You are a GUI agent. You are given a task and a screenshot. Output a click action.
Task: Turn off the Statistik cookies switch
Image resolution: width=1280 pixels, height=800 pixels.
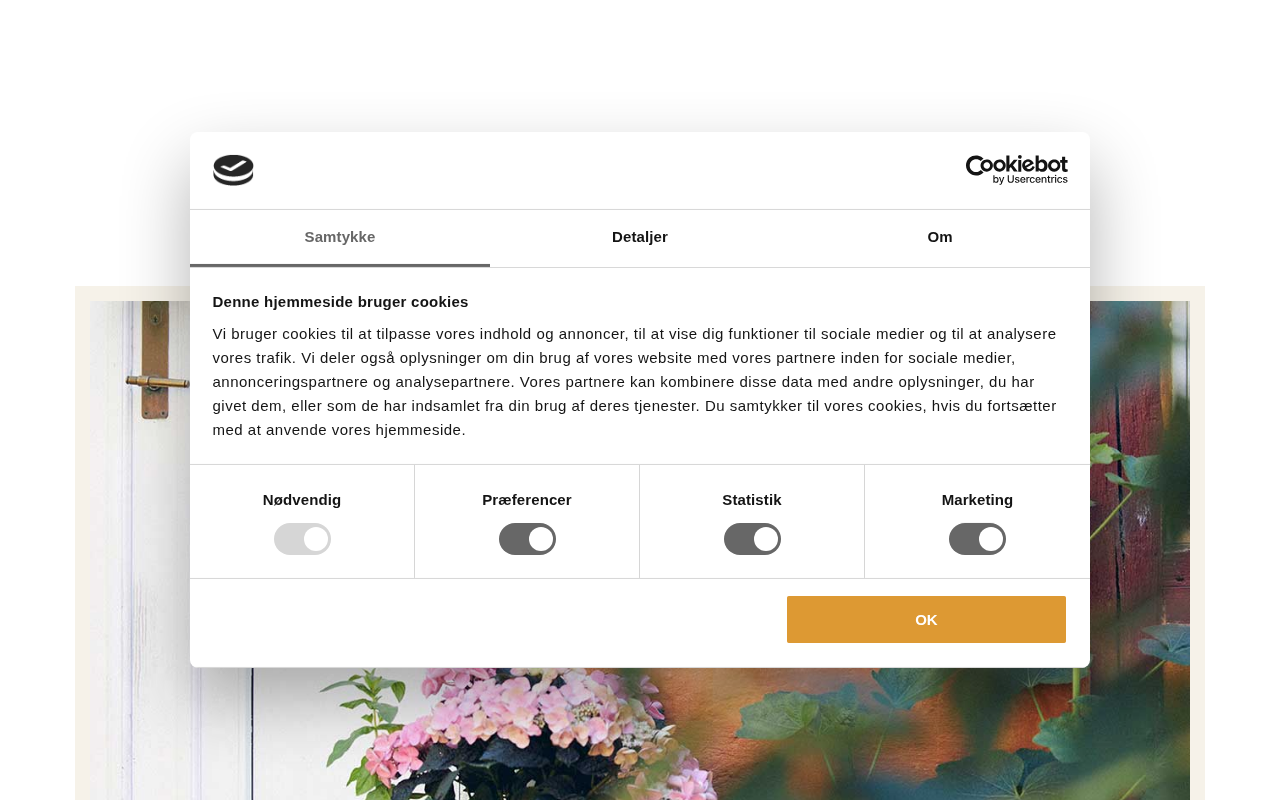[x=752, y=539]
